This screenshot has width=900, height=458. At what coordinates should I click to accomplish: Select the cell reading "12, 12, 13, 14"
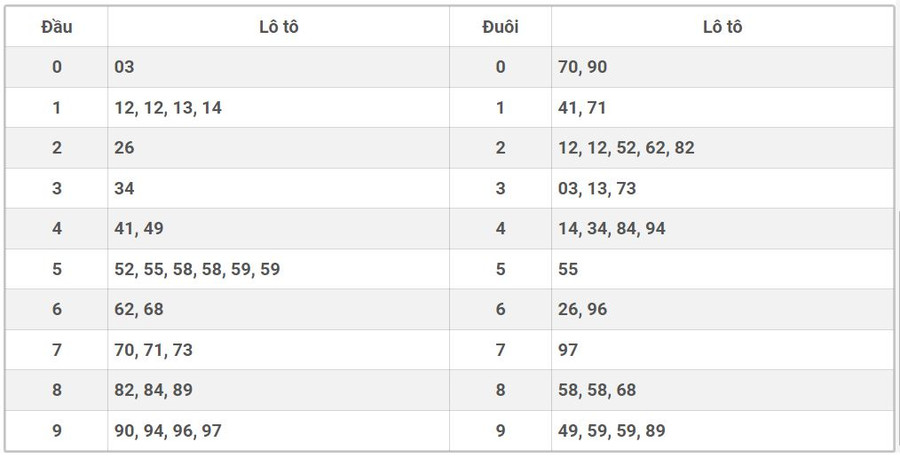pos(168,108)
